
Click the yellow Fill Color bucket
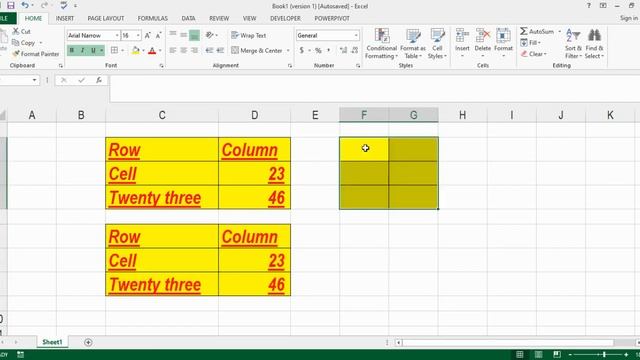[136, 50]
